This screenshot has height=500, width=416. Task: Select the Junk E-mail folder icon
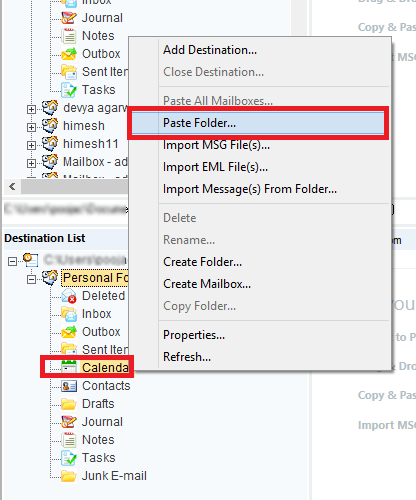click(69, 476)
